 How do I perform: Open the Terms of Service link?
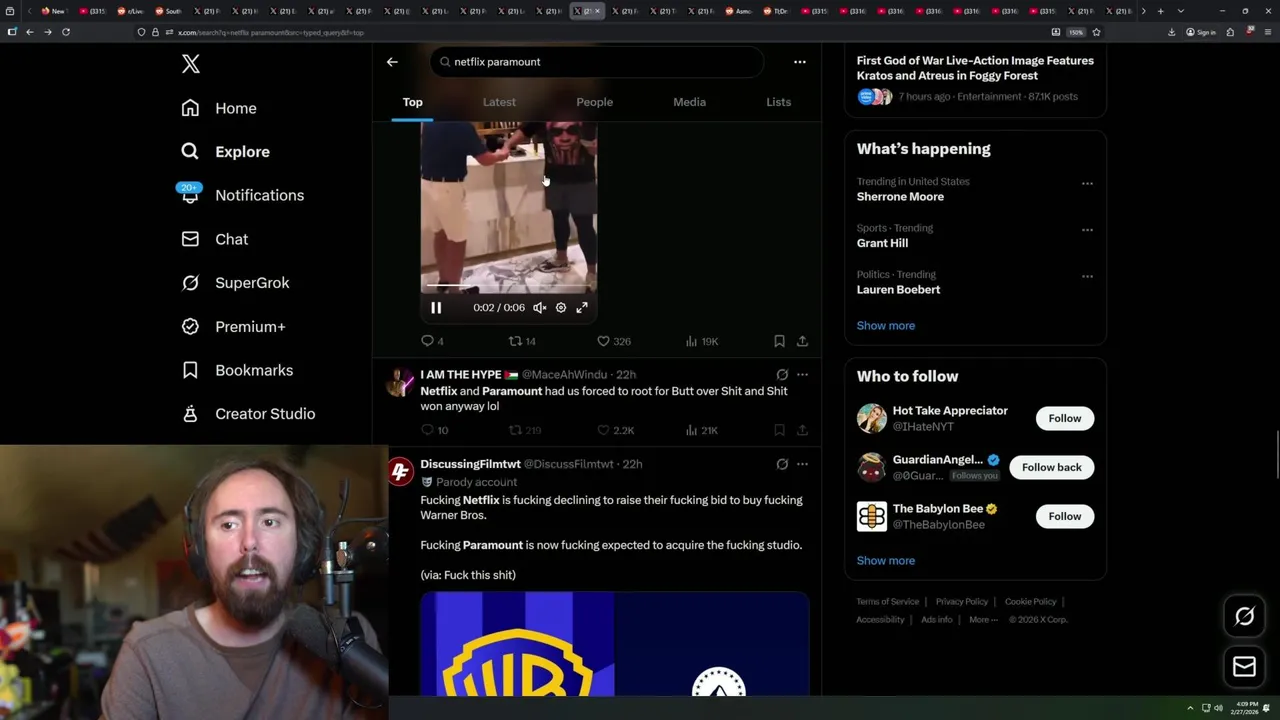tap(887, 602)
